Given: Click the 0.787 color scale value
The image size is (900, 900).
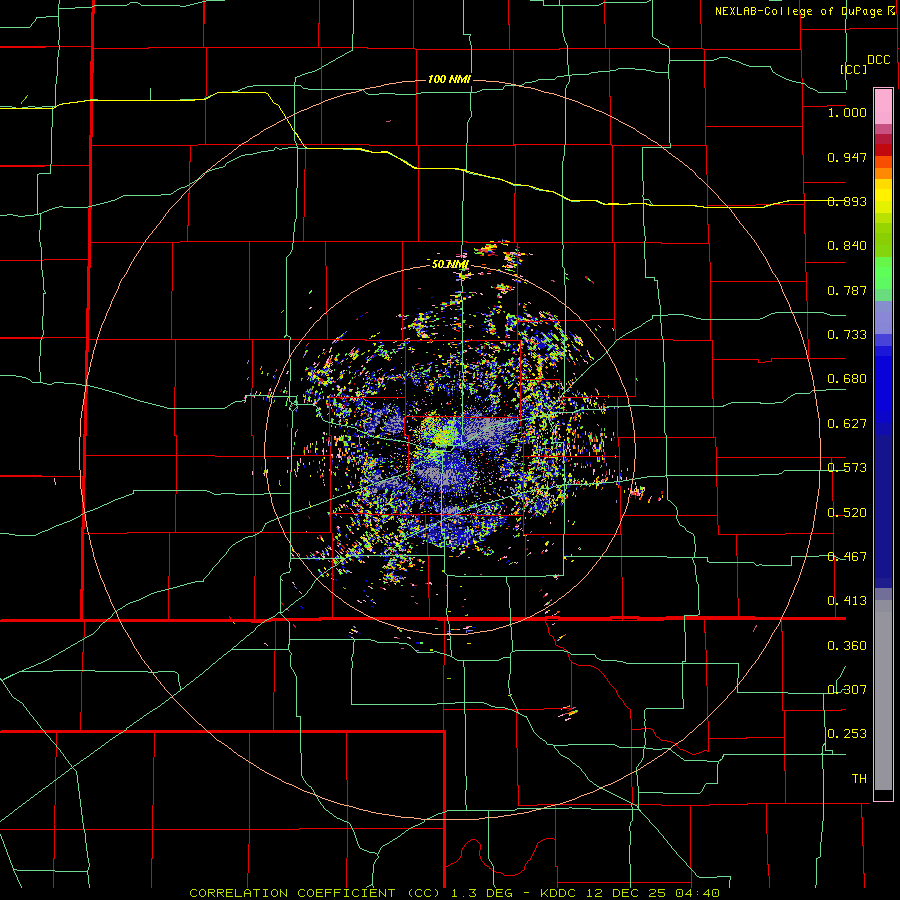Looking at the screenshot, I should (847, 290).
